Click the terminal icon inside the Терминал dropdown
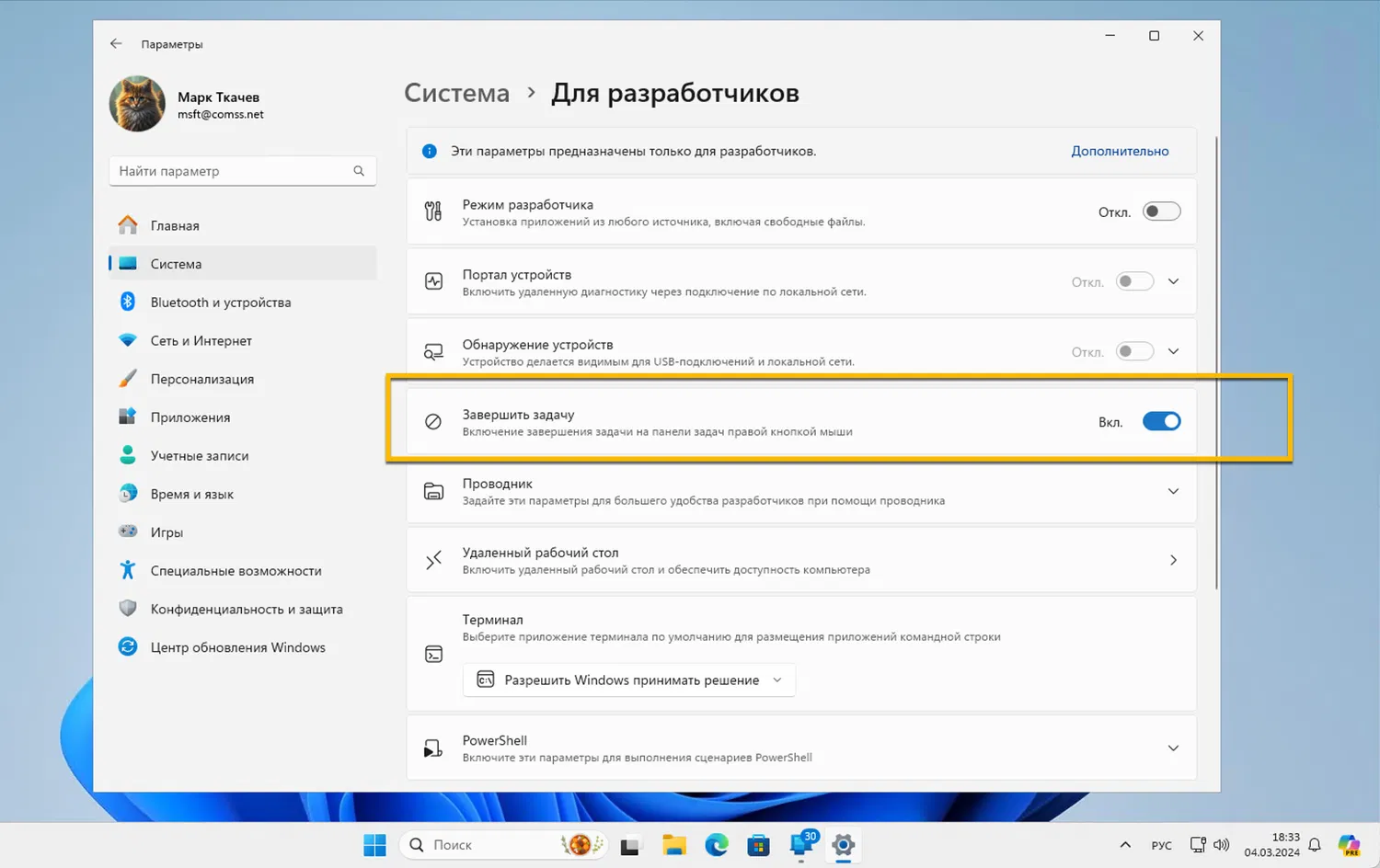Screen dimensions: 1380x868 point(485,680)
